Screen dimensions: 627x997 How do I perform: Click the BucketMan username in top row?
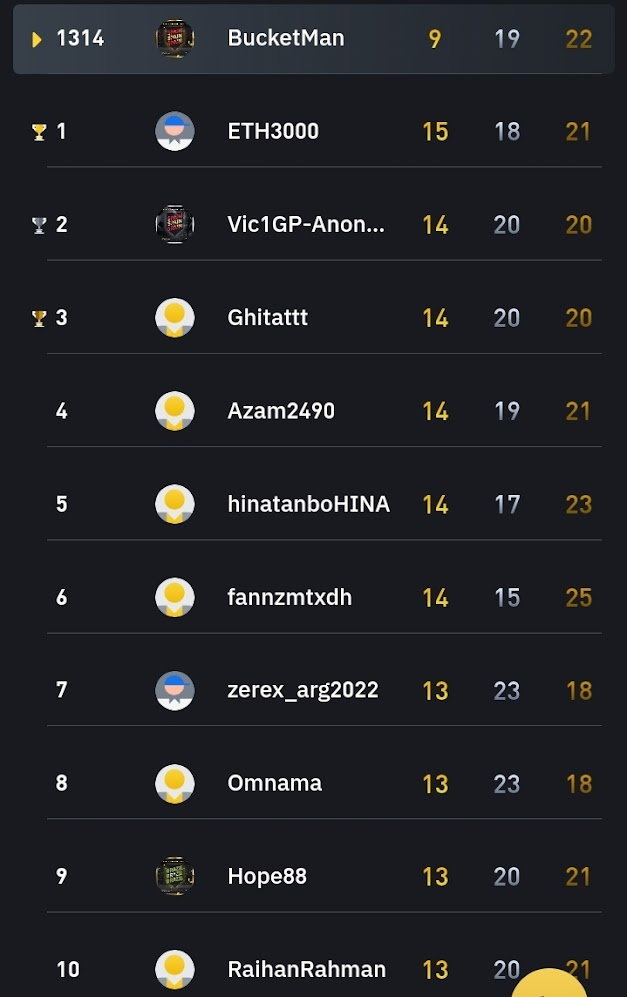tap(286, 38)
